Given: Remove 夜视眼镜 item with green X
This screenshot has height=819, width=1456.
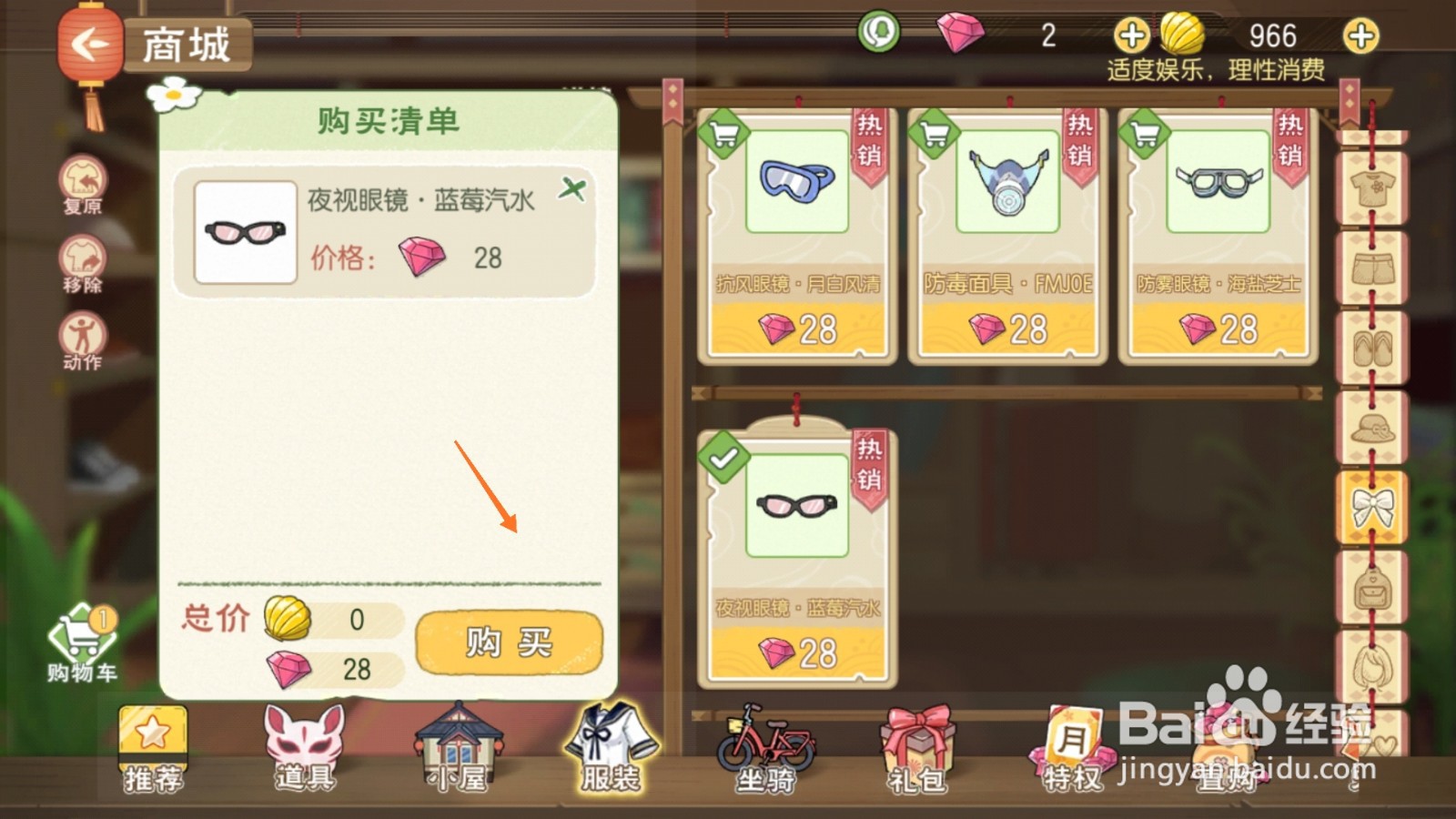Looking at the screenshot, I should click(572, 189).
